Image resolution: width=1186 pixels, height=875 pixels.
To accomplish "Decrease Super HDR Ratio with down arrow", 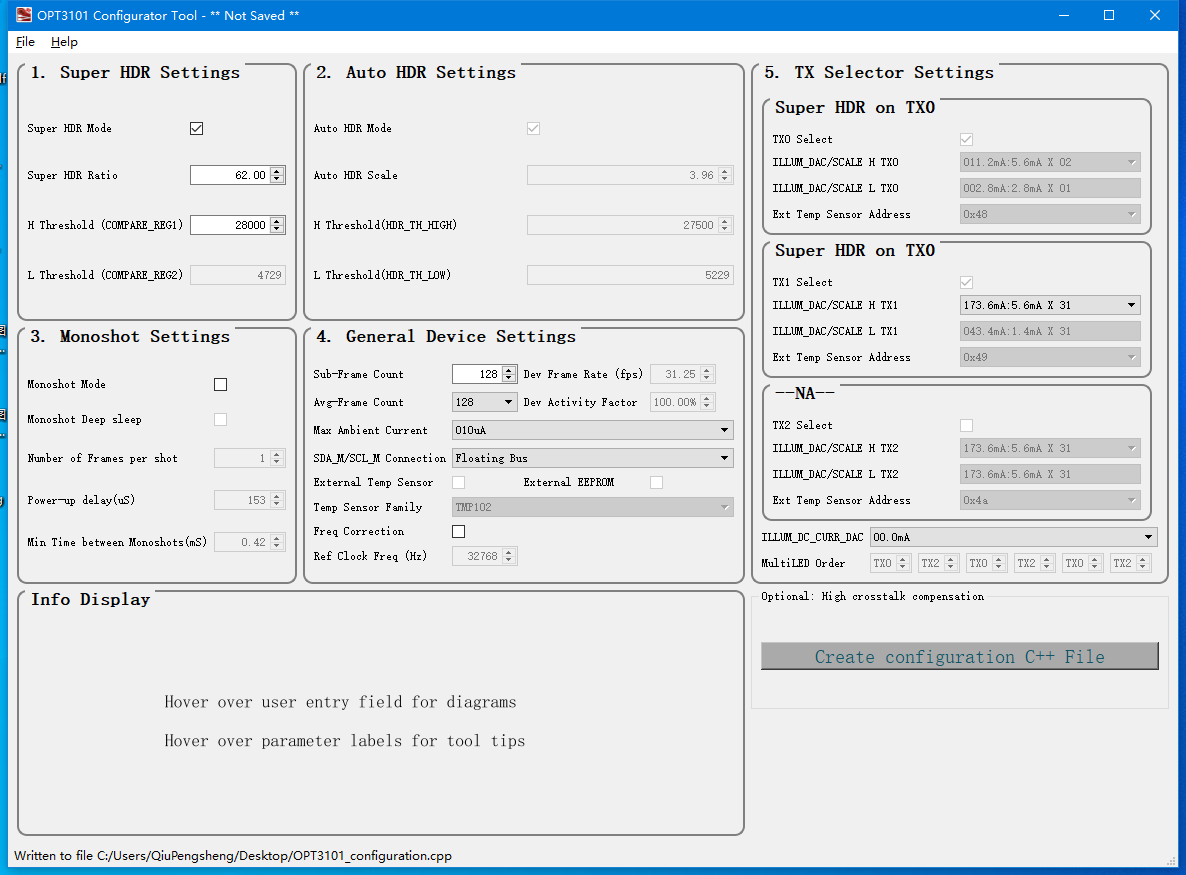I will click(x=277, y=179).
